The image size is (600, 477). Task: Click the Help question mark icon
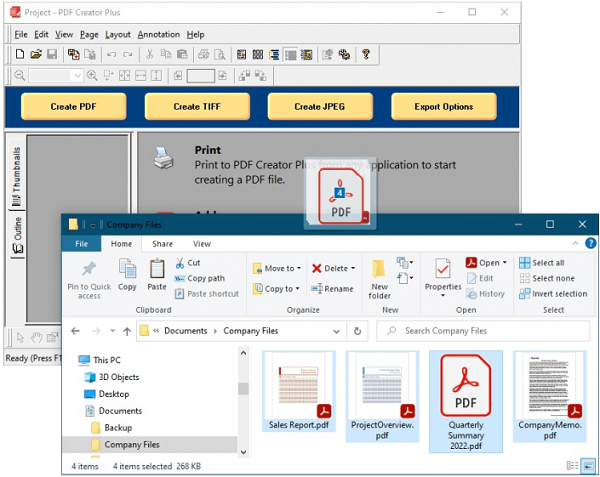(x=366, y=55)
